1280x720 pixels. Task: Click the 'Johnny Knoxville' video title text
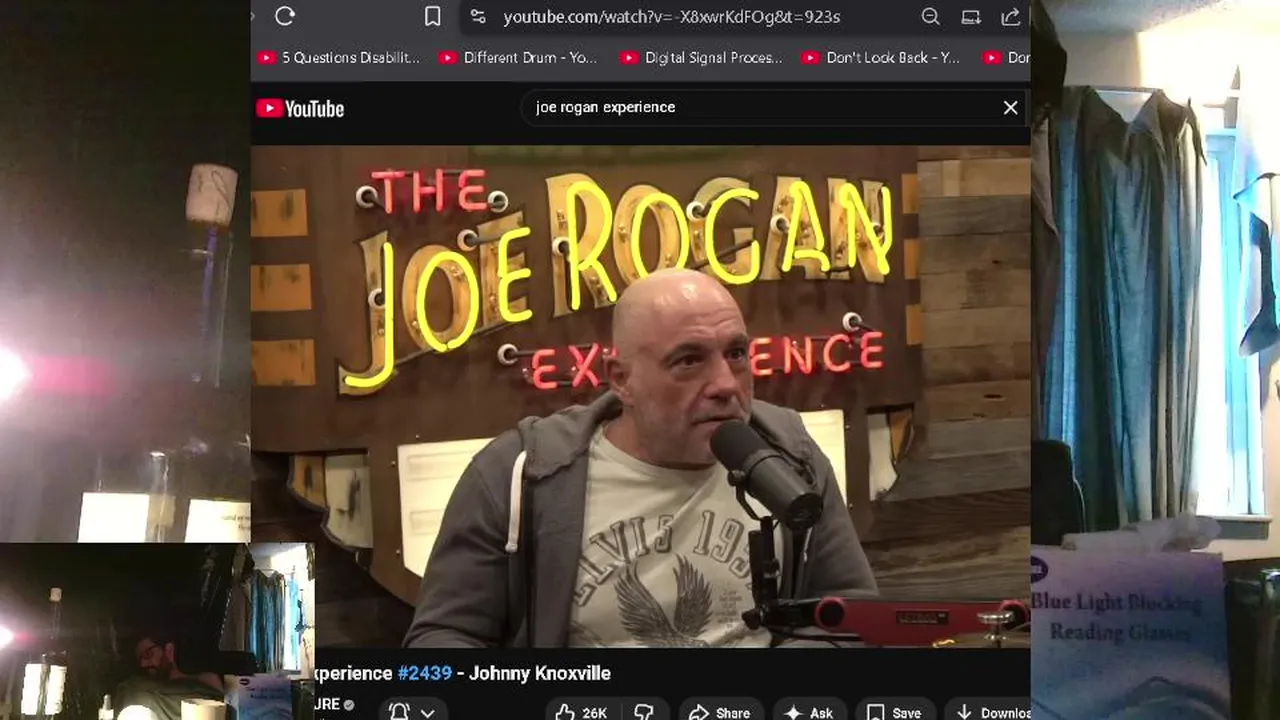coord(540,673)
